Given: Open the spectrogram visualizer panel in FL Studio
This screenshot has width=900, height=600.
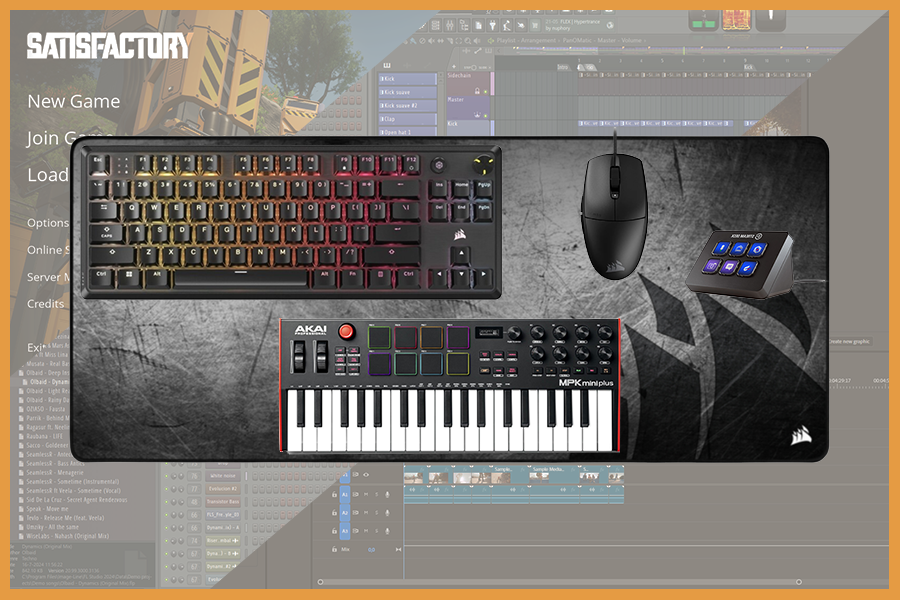Looking at the screenshot, I should pyautogui.click(x=736, y=20).
